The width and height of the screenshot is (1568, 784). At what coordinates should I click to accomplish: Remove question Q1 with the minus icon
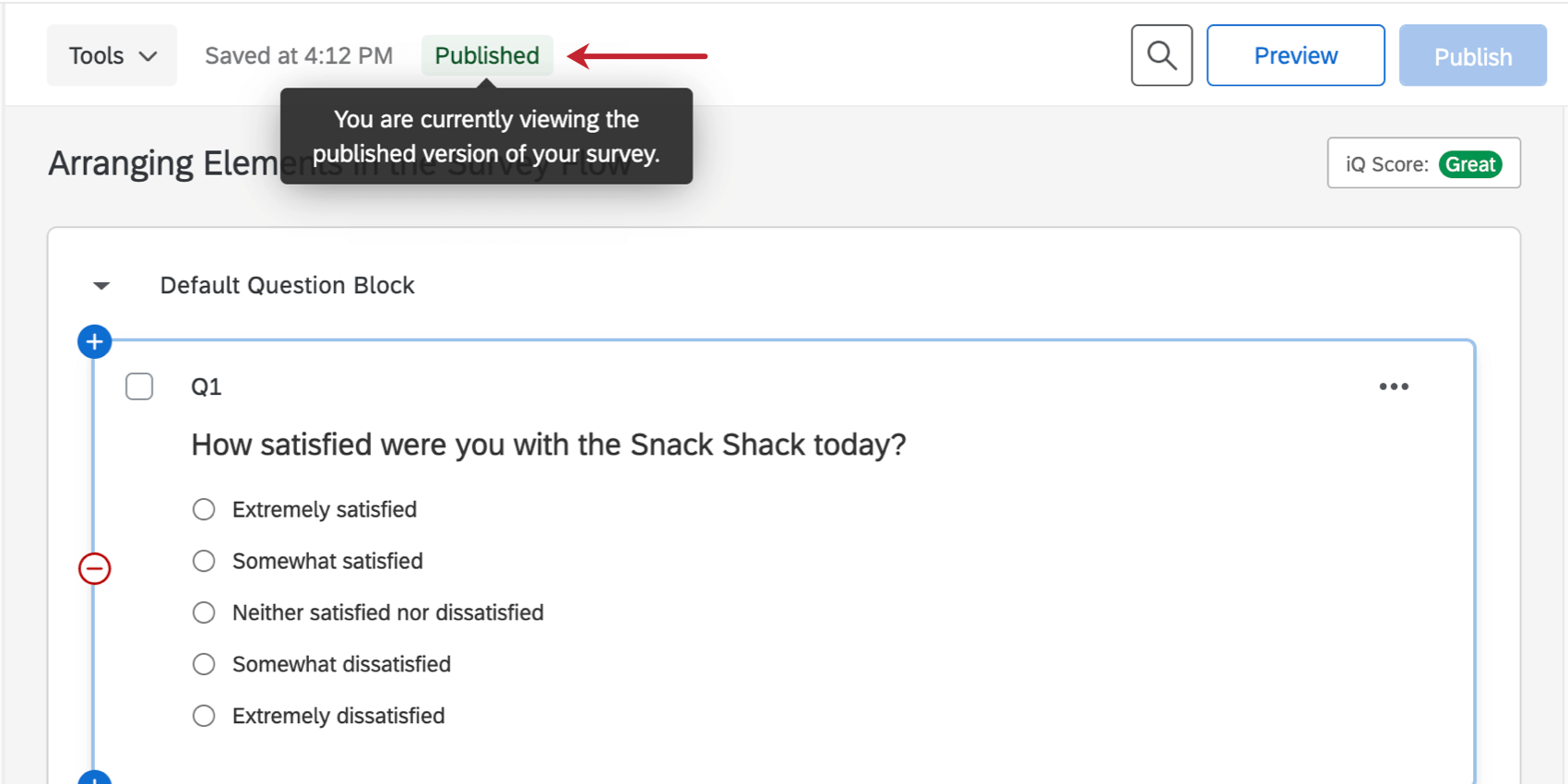93,568
